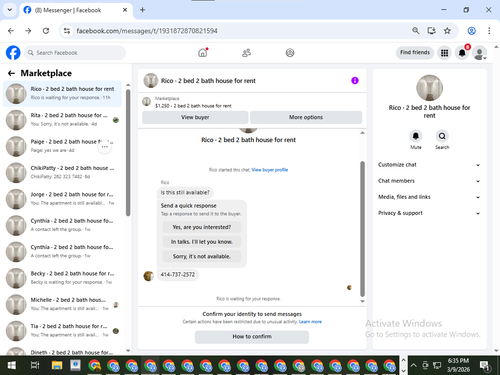Search in conversation using the magnifier icon
This screenshot has width=500, height=375.
tap(442, 136)
